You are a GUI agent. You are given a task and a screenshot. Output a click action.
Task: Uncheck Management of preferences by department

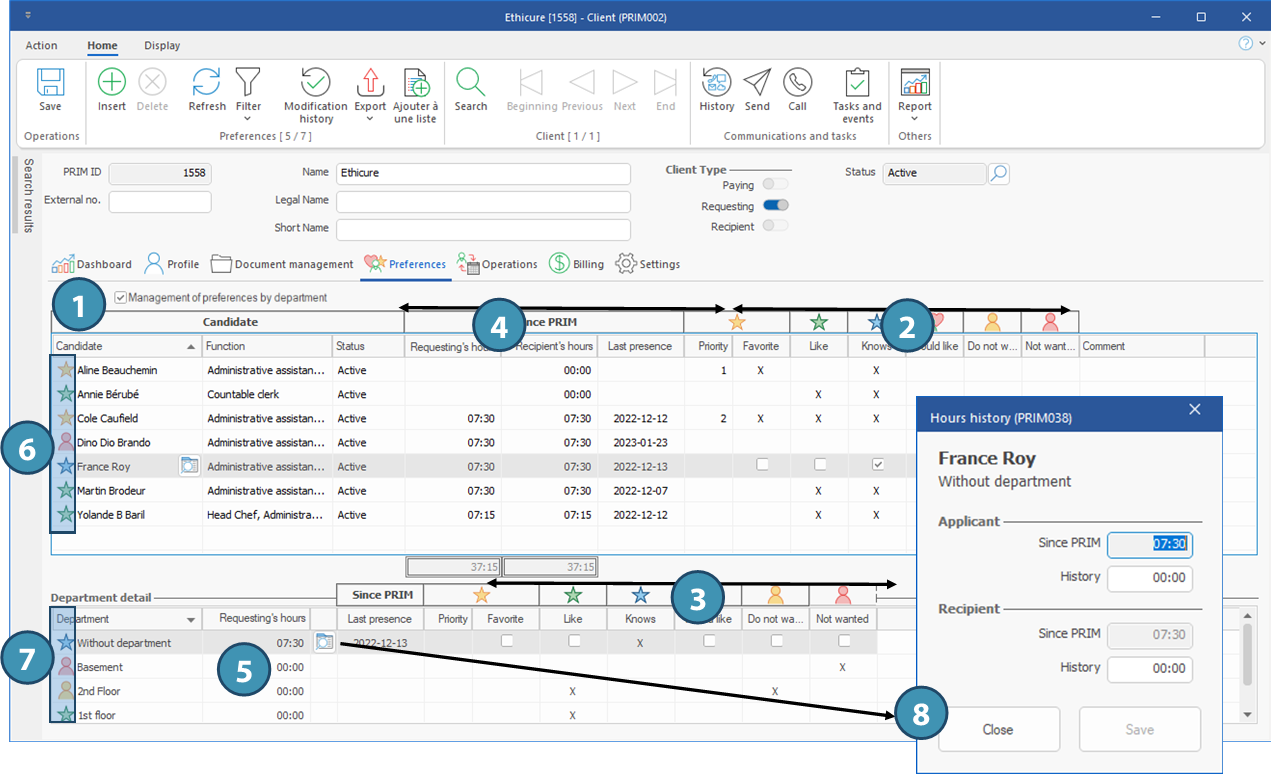121,297
